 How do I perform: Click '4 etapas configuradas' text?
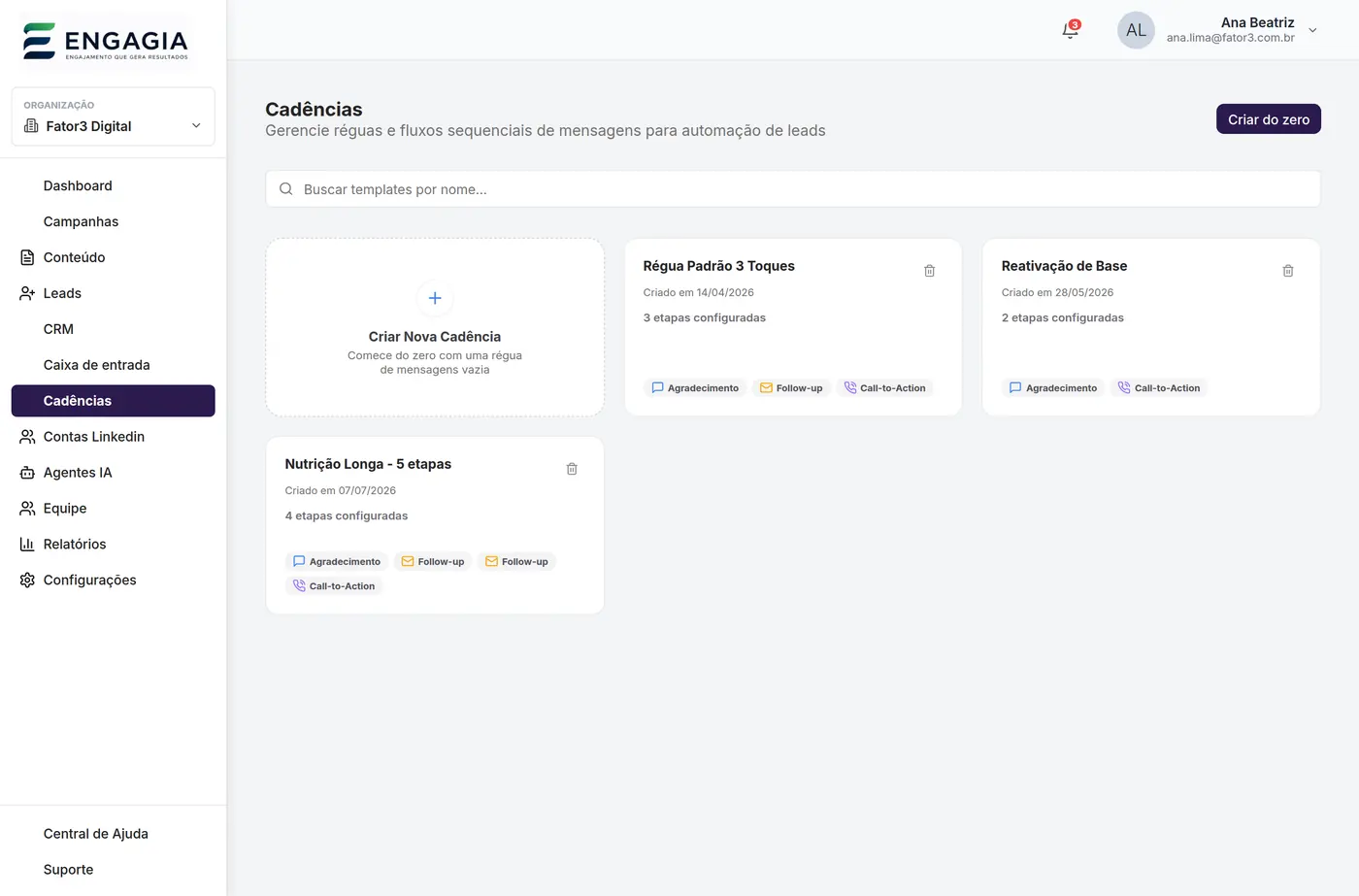point(347,515)
